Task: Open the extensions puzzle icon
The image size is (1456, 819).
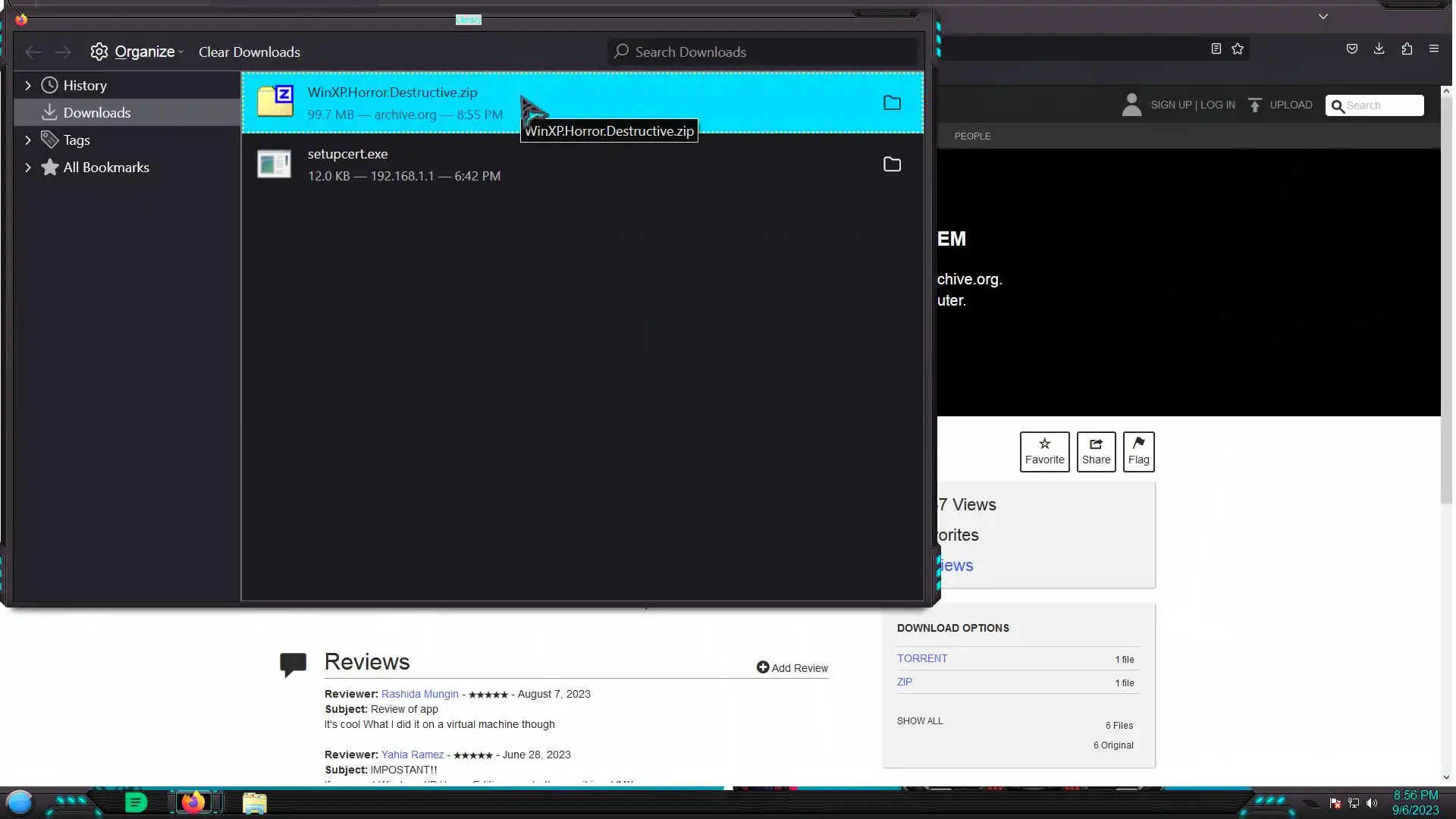Action: [x=1407, y=49]
